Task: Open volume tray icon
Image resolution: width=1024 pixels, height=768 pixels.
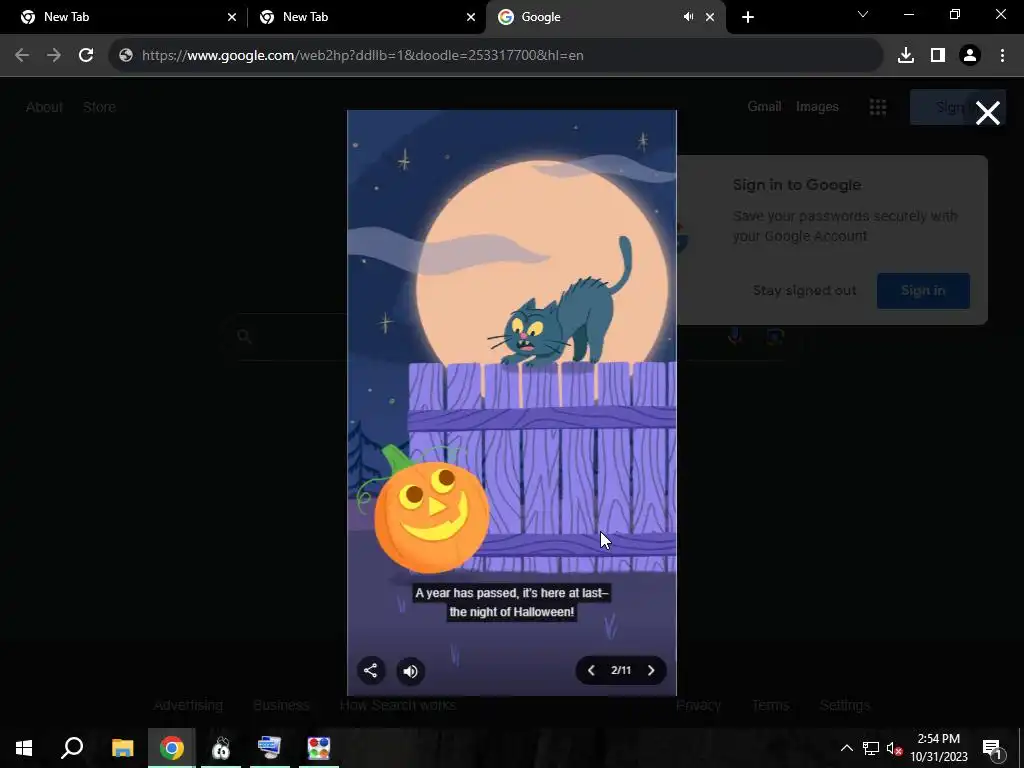Action: point(894,748)
